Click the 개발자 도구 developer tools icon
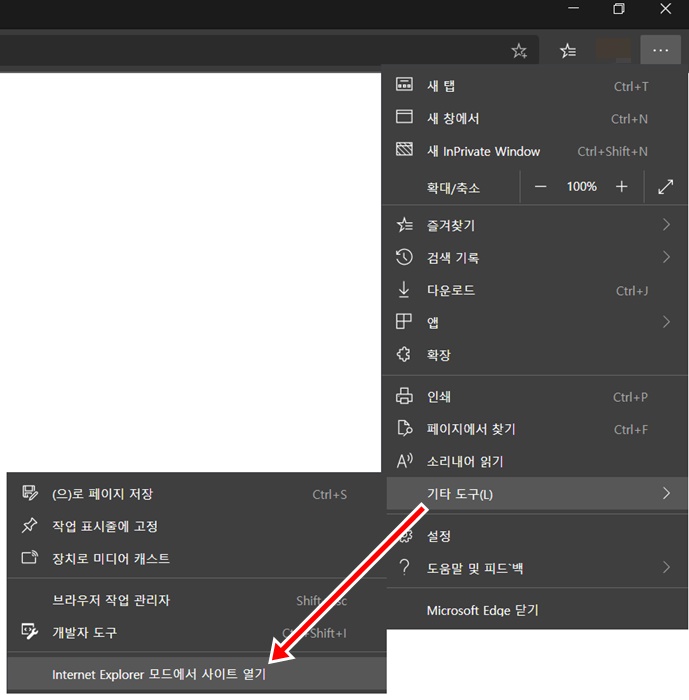 [x=30, y=632]
